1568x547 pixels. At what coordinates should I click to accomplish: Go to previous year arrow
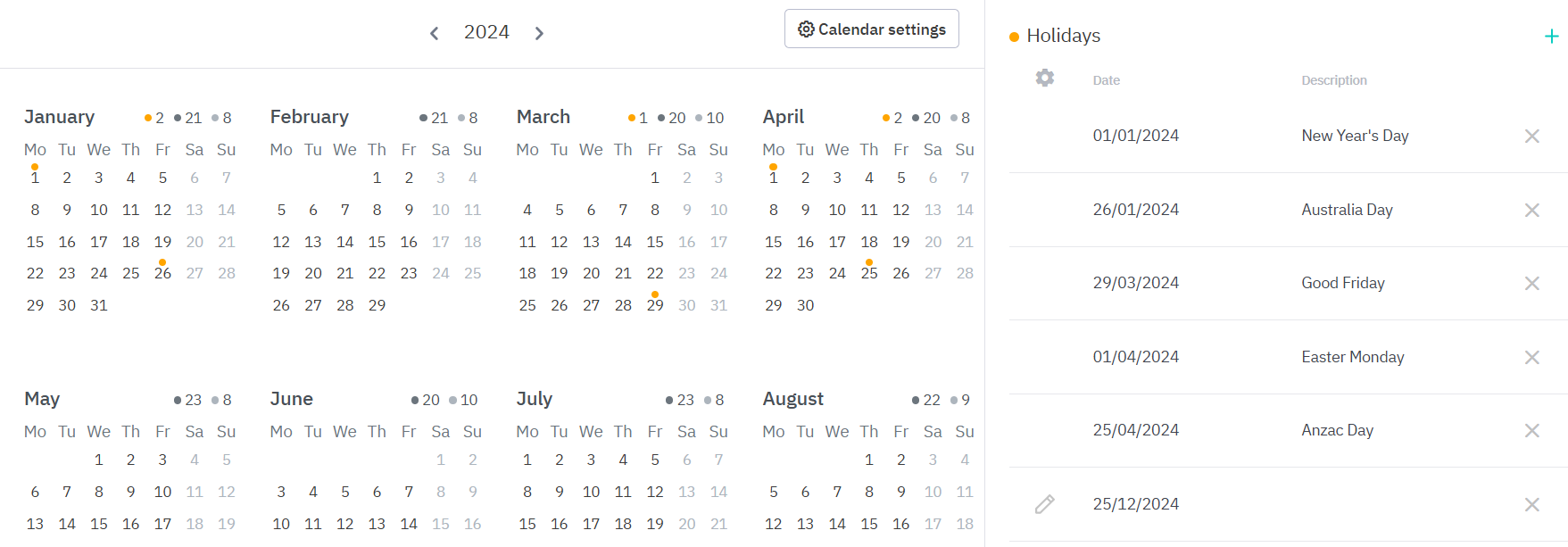click(x=435, y=33)
